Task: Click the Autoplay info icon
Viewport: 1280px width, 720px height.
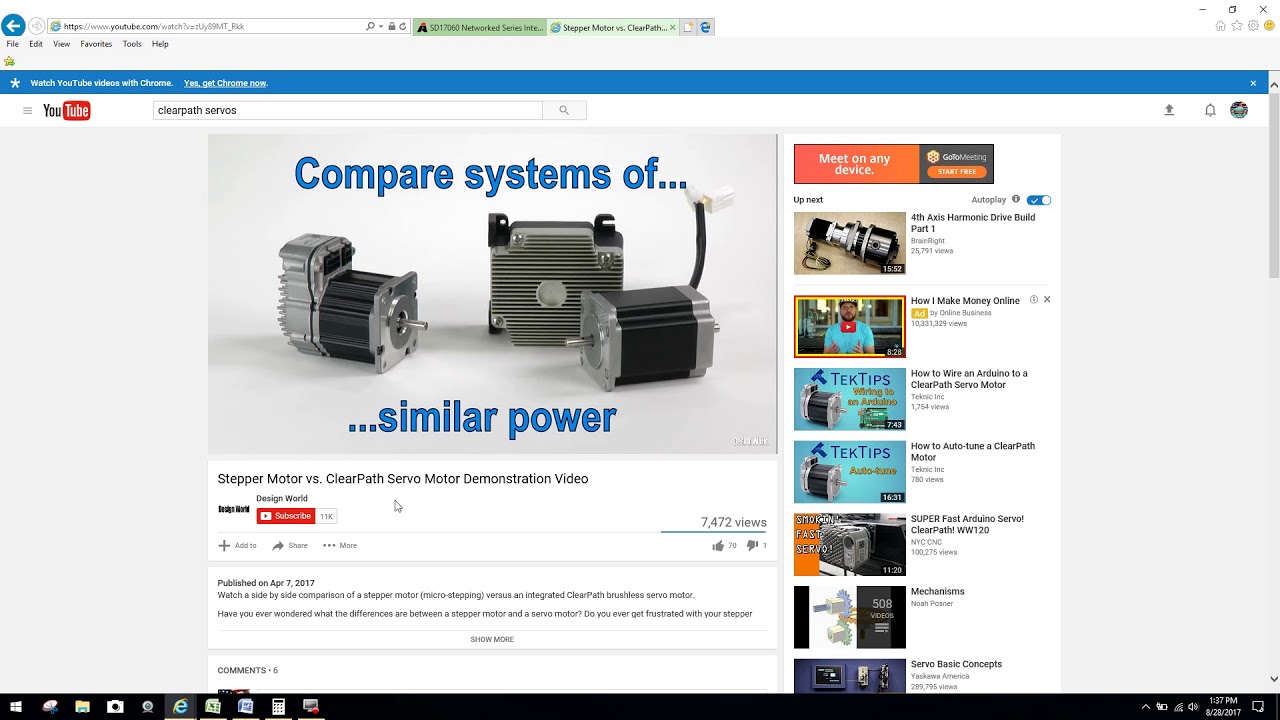Action: (1016, 199)
